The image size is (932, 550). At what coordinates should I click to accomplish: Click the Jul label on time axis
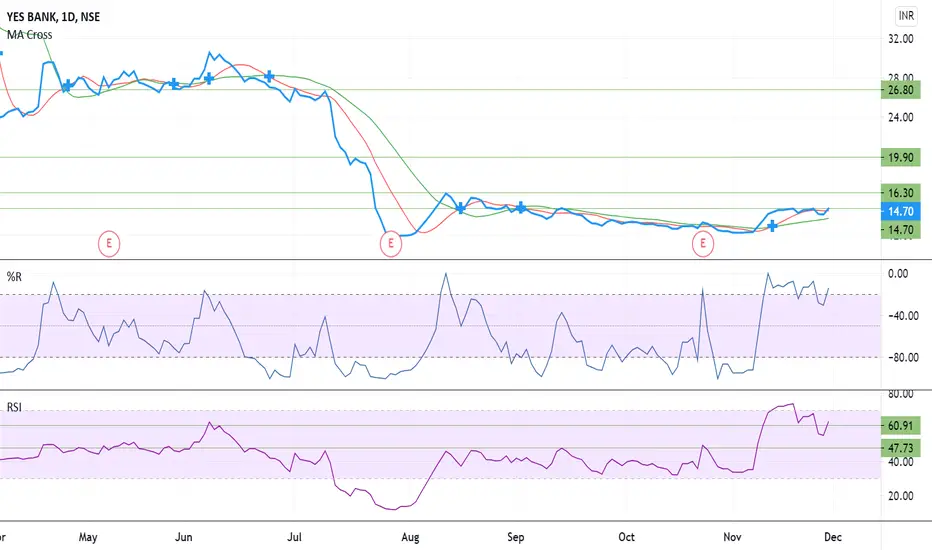[294, 537]
